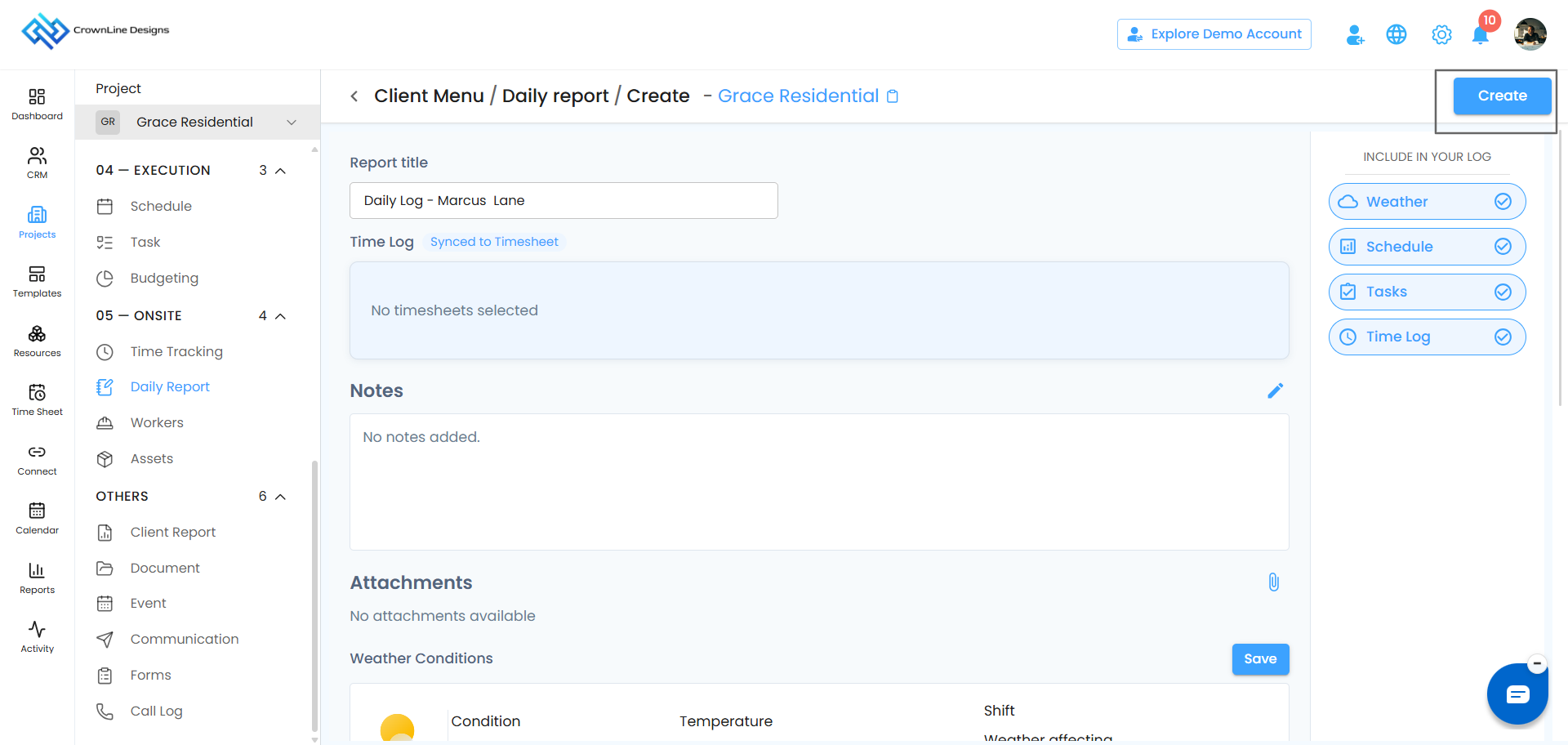Click the add user icon in header
Viewport: 1568px width, 745px height.
click(1355, 34)
